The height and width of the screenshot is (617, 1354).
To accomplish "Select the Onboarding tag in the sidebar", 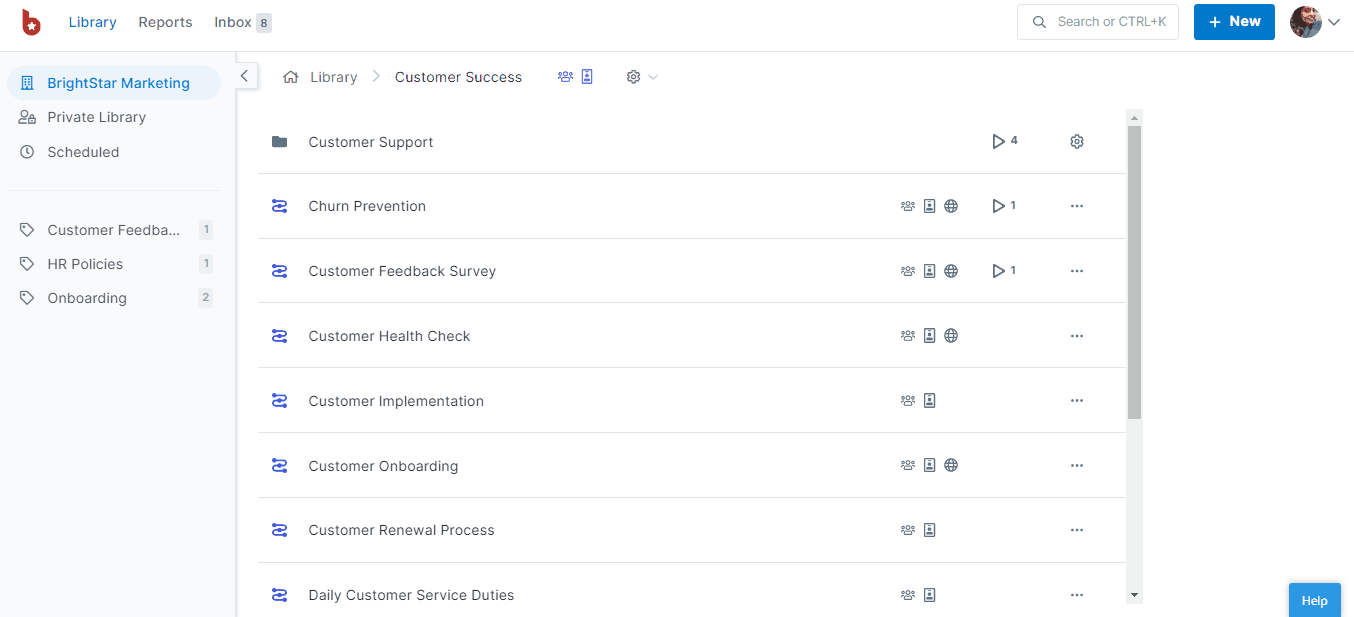I will [87, 297].
